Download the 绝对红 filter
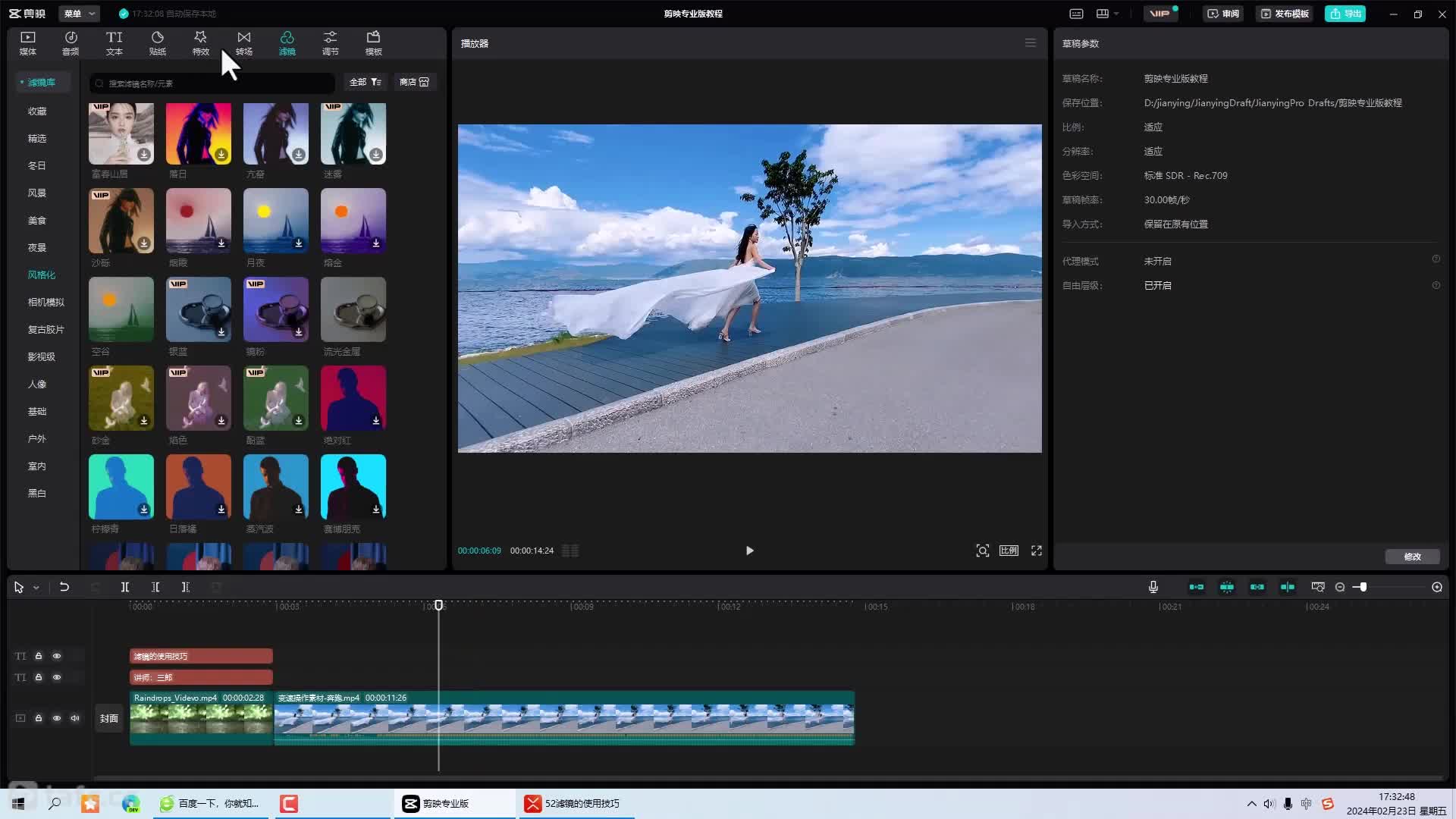Image resolution: width=1456 pixels, height=819 pixels. coord(376,421)
